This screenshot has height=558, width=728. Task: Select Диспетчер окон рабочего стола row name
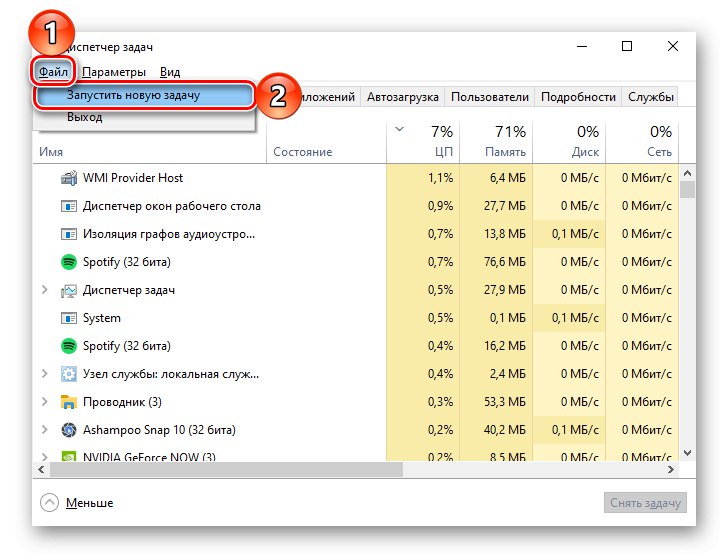171,206
